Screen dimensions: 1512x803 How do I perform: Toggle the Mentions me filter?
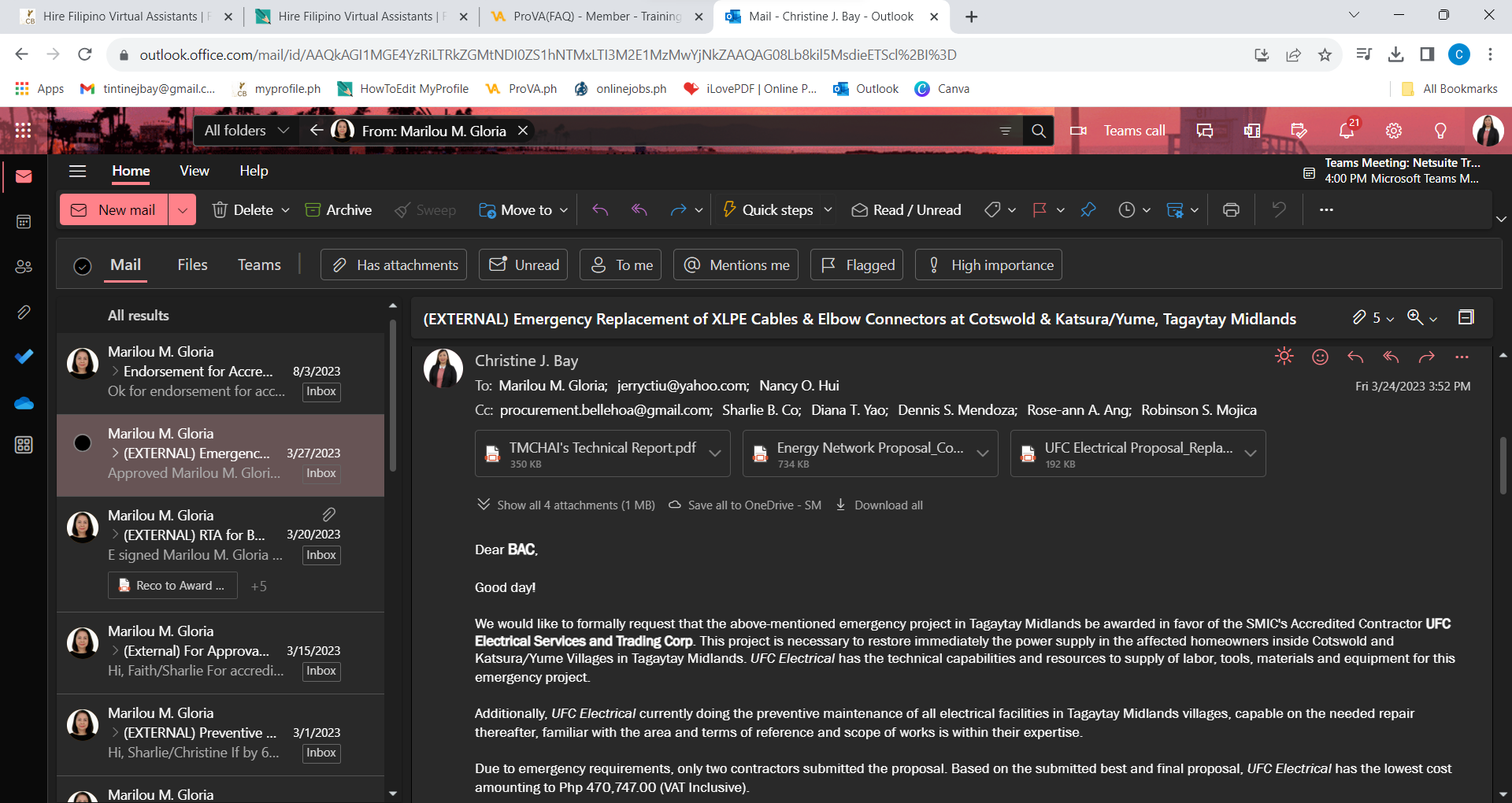(x=736, y=265)
